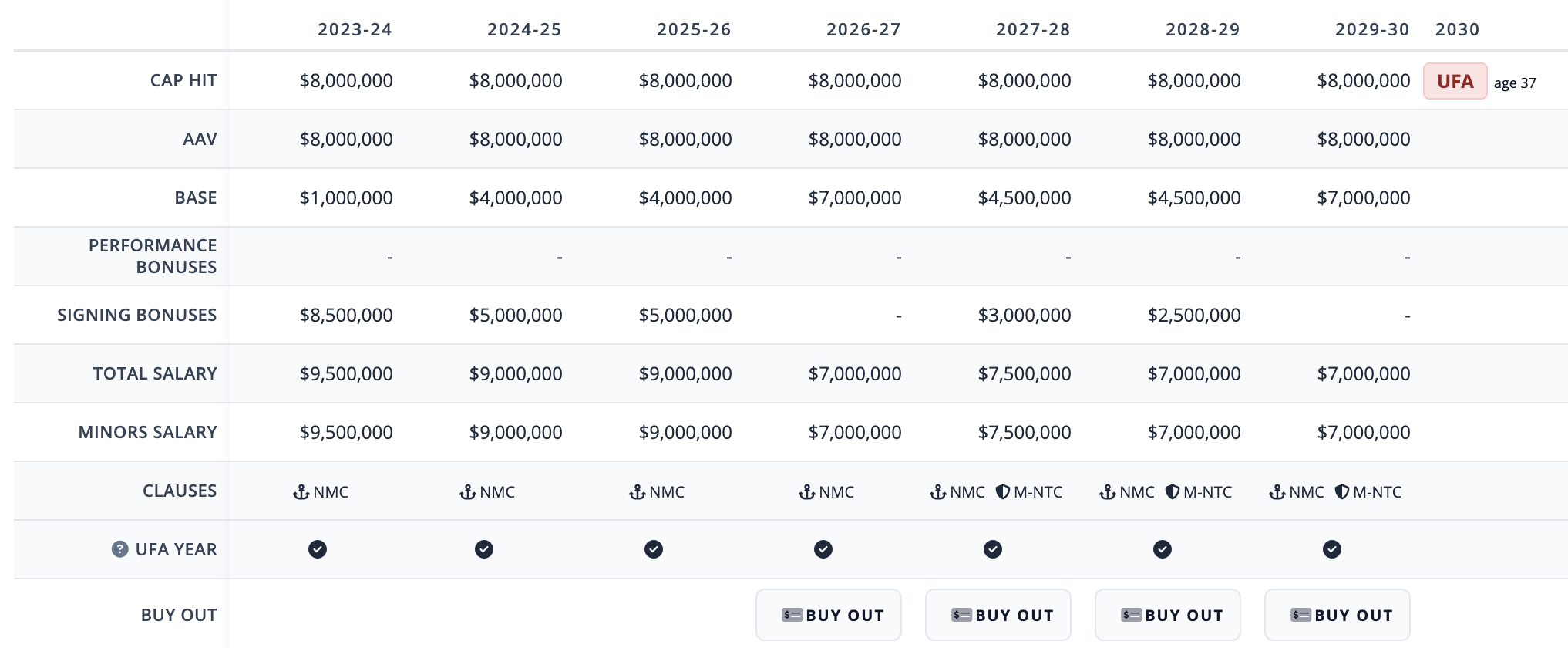Select the 2023-24 season column header
This screenshot has width=1568, height=648.
(x=355, y=29)
